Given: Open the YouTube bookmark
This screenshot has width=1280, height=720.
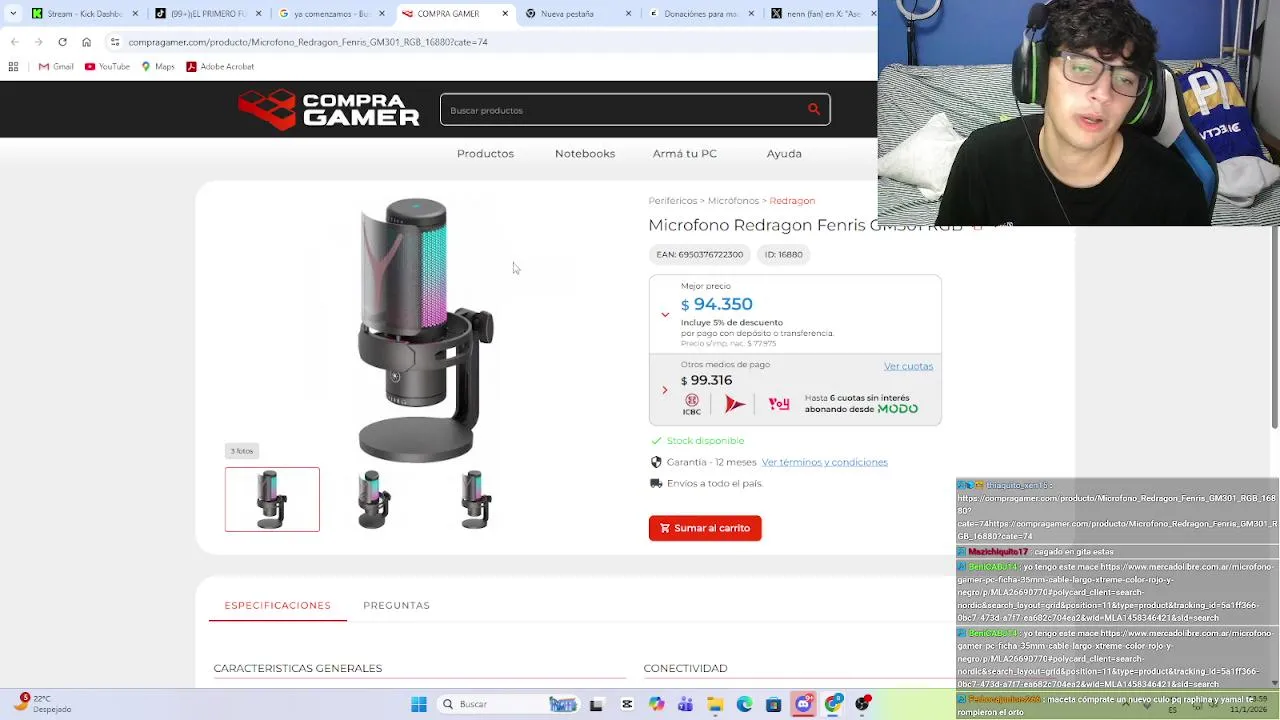Looking at the screenshot, I should [x=107, y=67].
